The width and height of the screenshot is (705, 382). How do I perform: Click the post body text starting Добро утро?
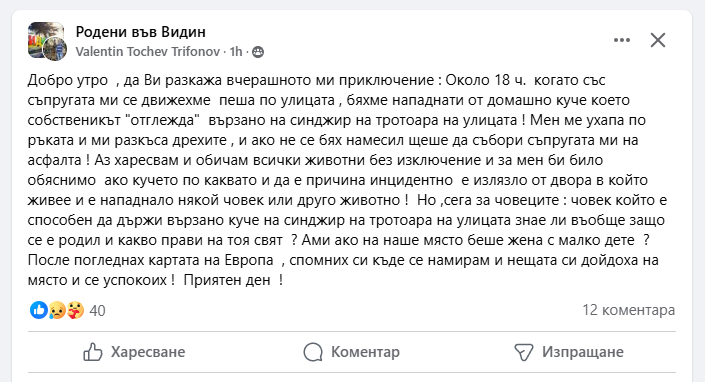(347, 180)
